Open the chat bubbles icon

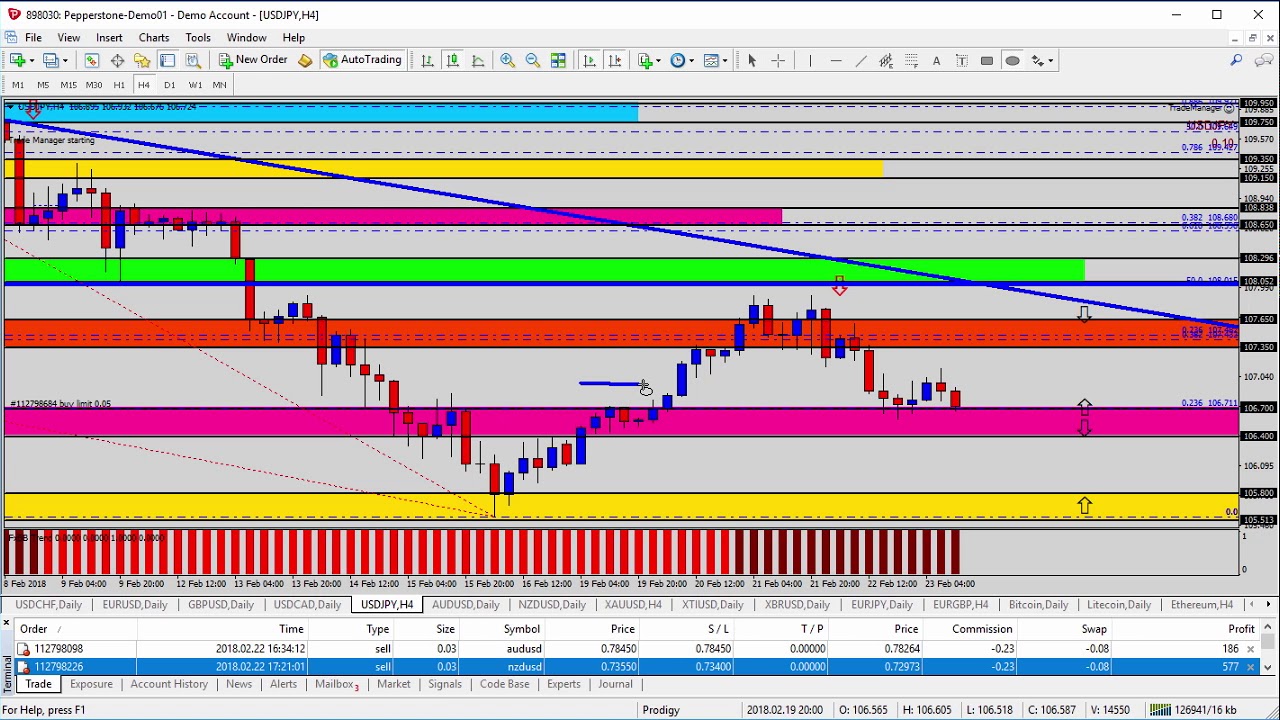pos(1264,60)
